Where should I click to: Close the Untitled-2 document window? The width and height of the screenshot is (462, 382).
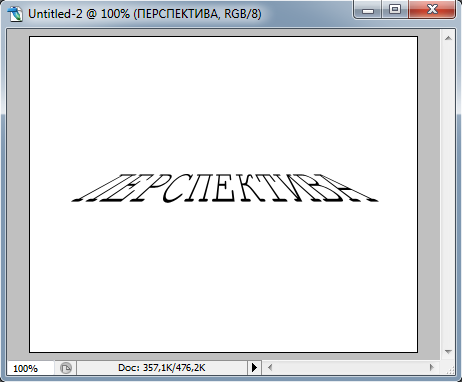[x=432, y=10]
